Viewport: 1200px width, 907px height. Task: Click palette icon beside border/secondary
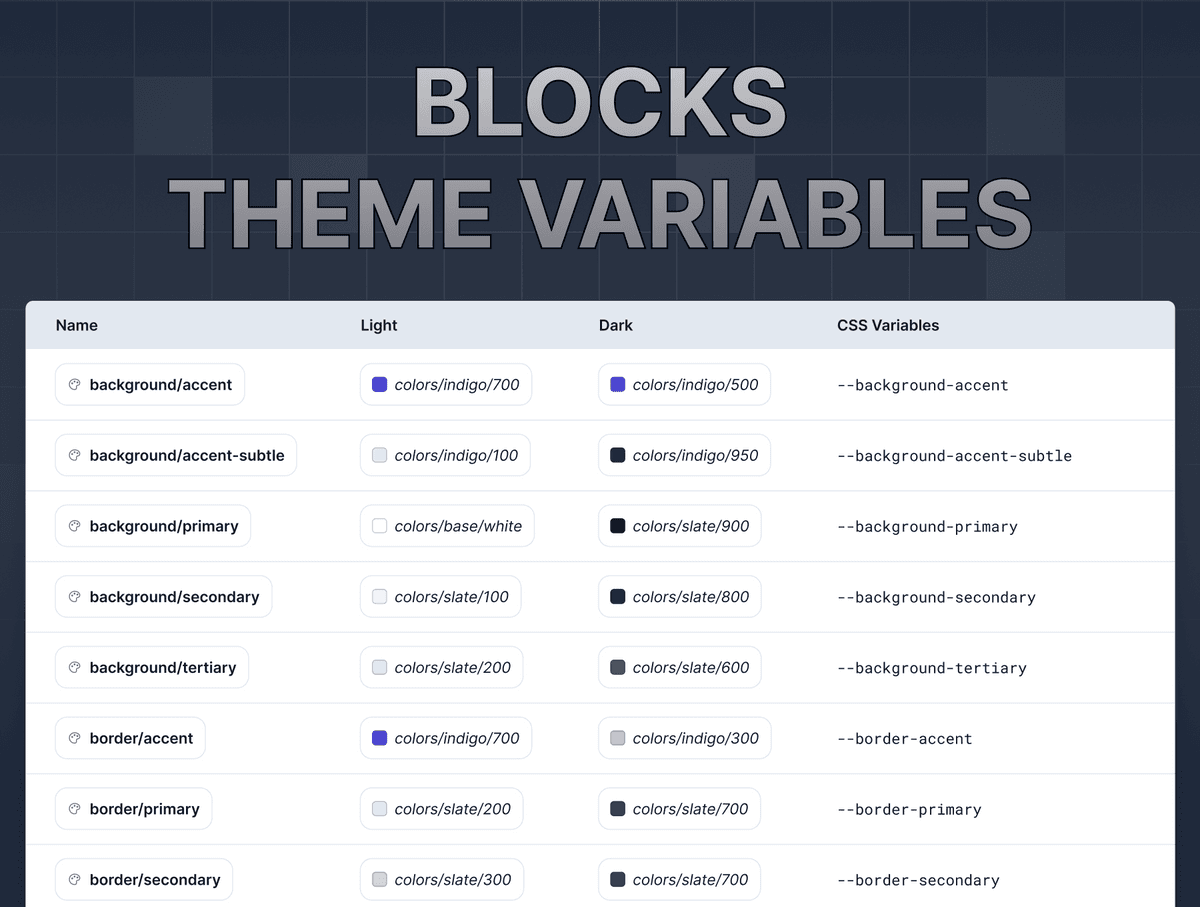[74, 880]
